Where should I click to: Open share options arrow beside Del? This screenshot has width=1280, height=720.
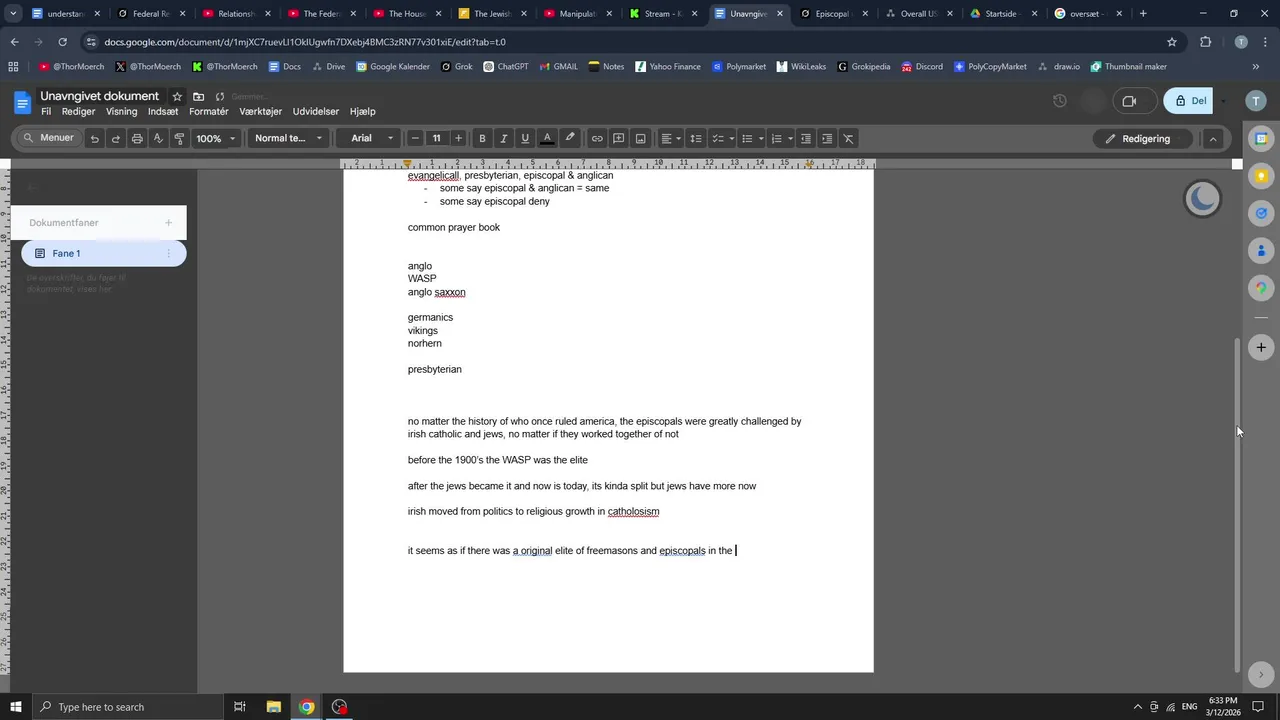(x=1223, y=101)
